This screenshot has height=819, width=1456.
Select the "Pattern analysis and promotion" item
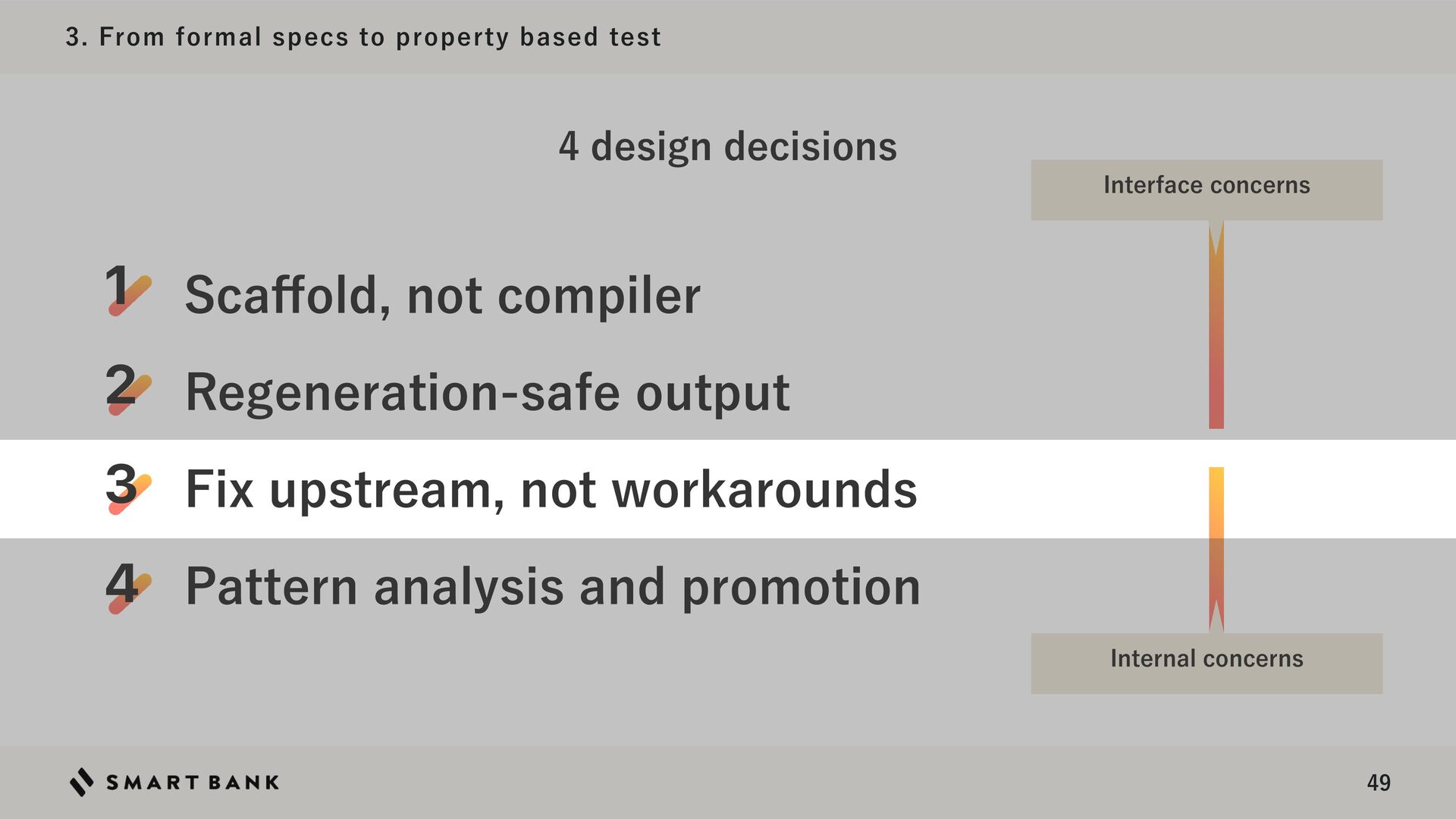552,587
